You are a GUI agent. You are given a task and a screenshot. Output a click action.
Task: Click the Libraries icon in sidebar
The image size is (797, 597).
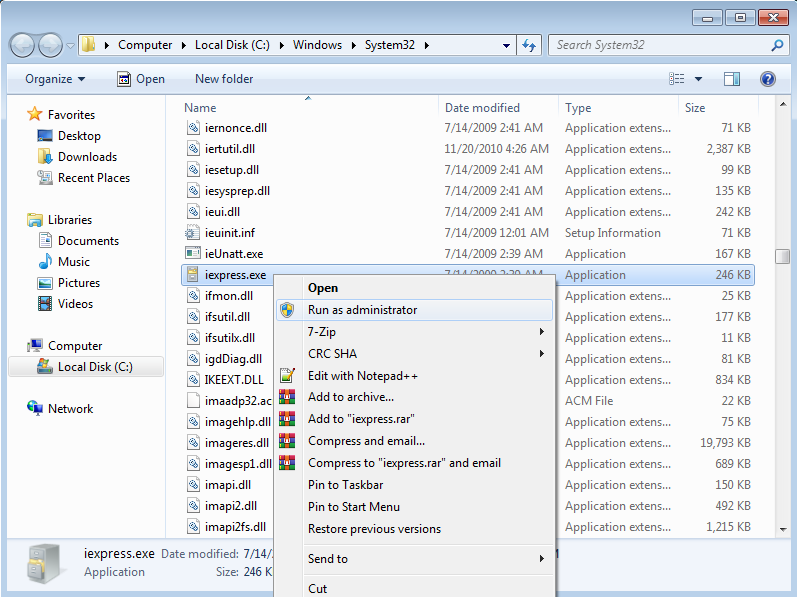coord(35,219)
